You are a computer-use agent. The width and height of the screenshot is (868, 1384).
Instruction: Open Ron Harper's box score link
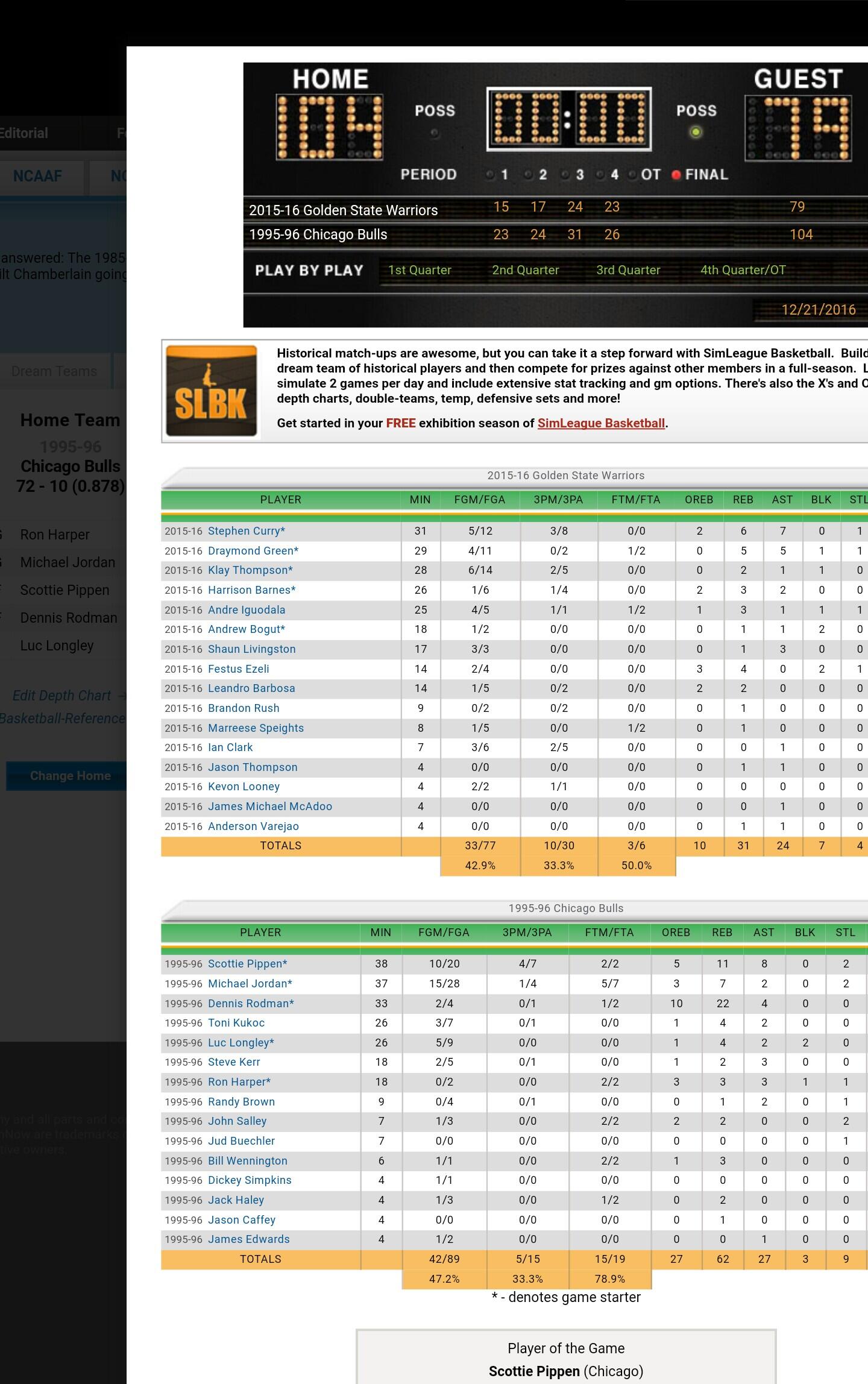(x=239, y=1082)
